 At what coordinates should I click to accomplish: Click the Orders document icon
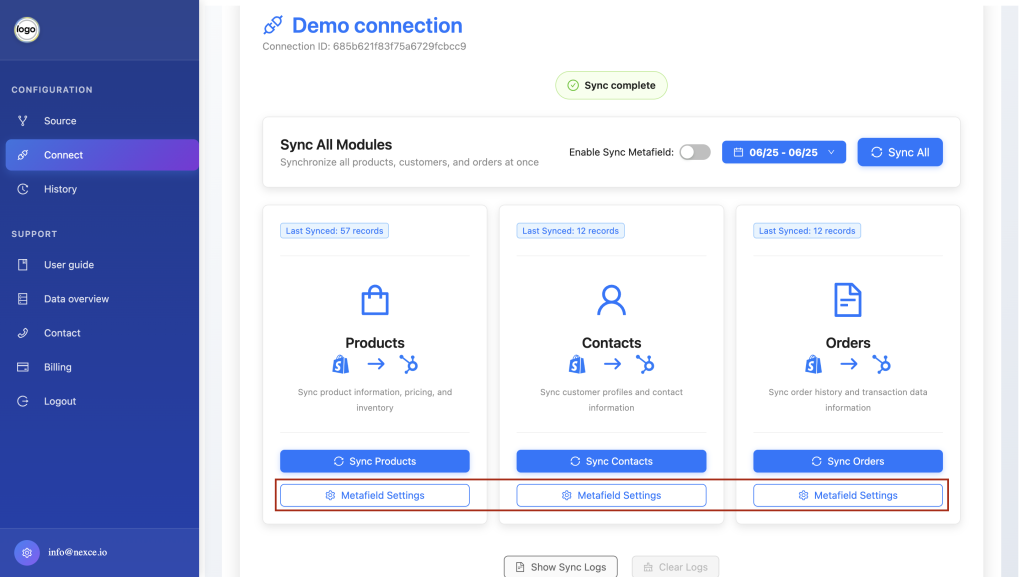tap(848, 300)
